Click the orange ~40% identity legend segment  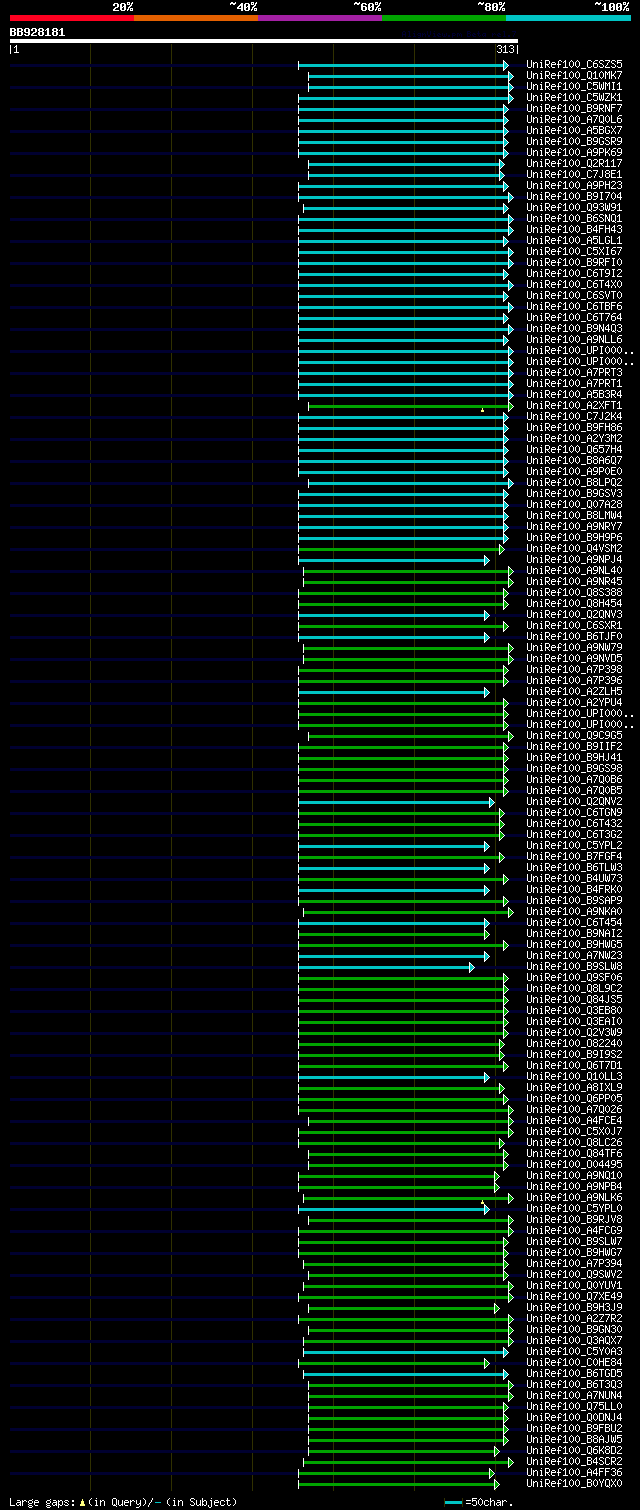click(196, 18)
